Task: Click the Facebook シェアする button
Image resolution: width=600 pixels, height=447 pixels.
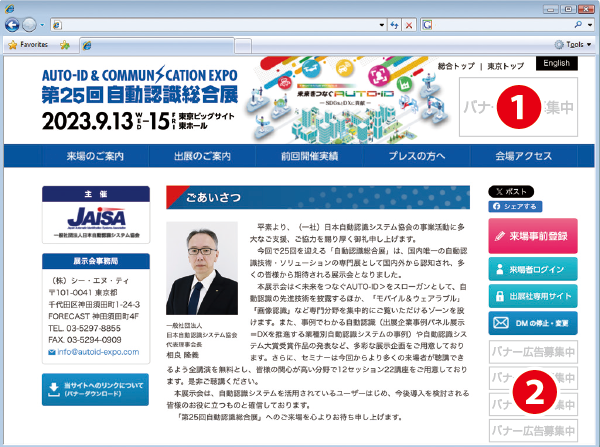Action: [515, 207]
